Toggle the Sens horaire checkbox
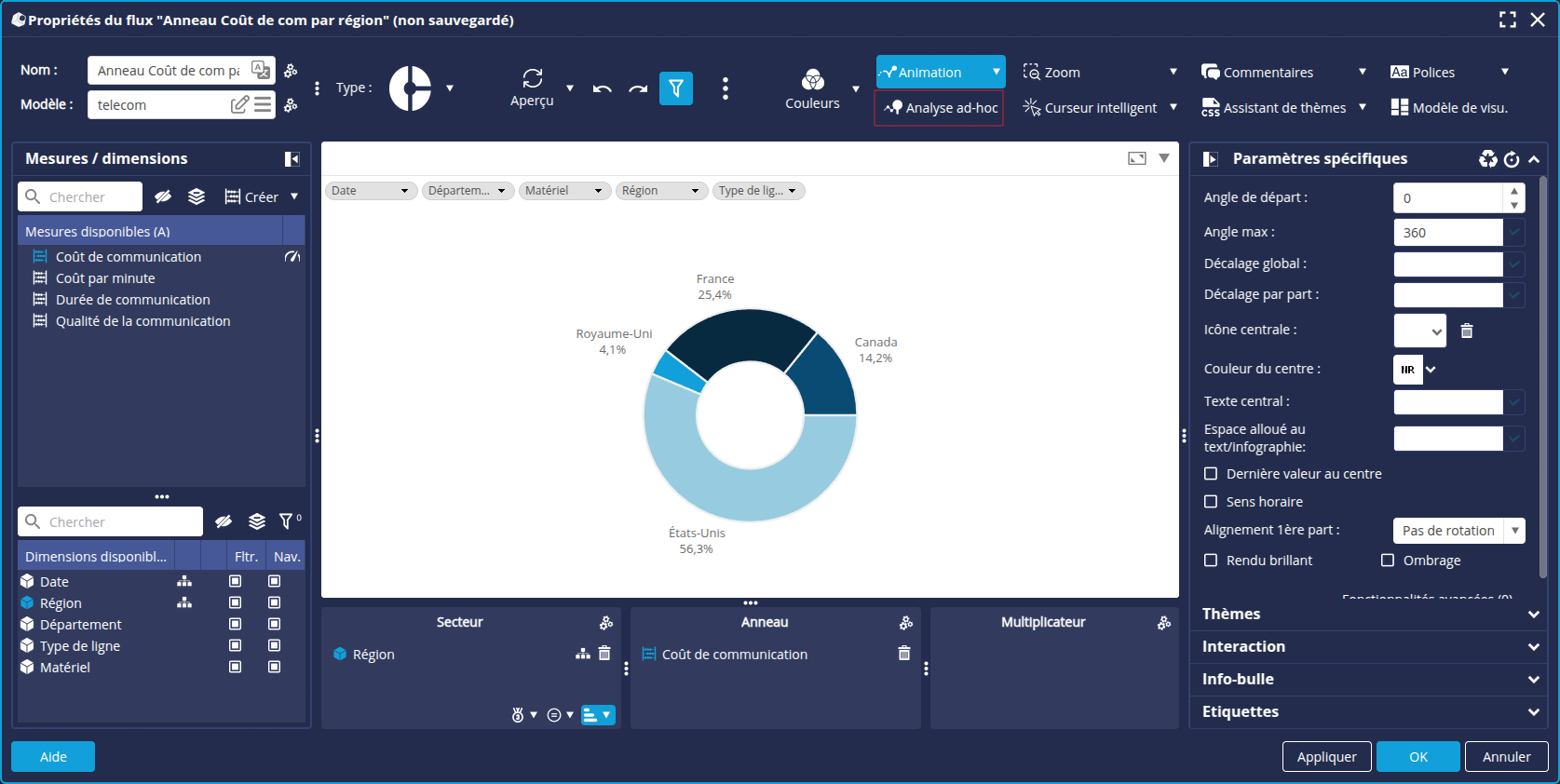Image resolution: width=1560 pixels, height=784 pixels. 1211,502
